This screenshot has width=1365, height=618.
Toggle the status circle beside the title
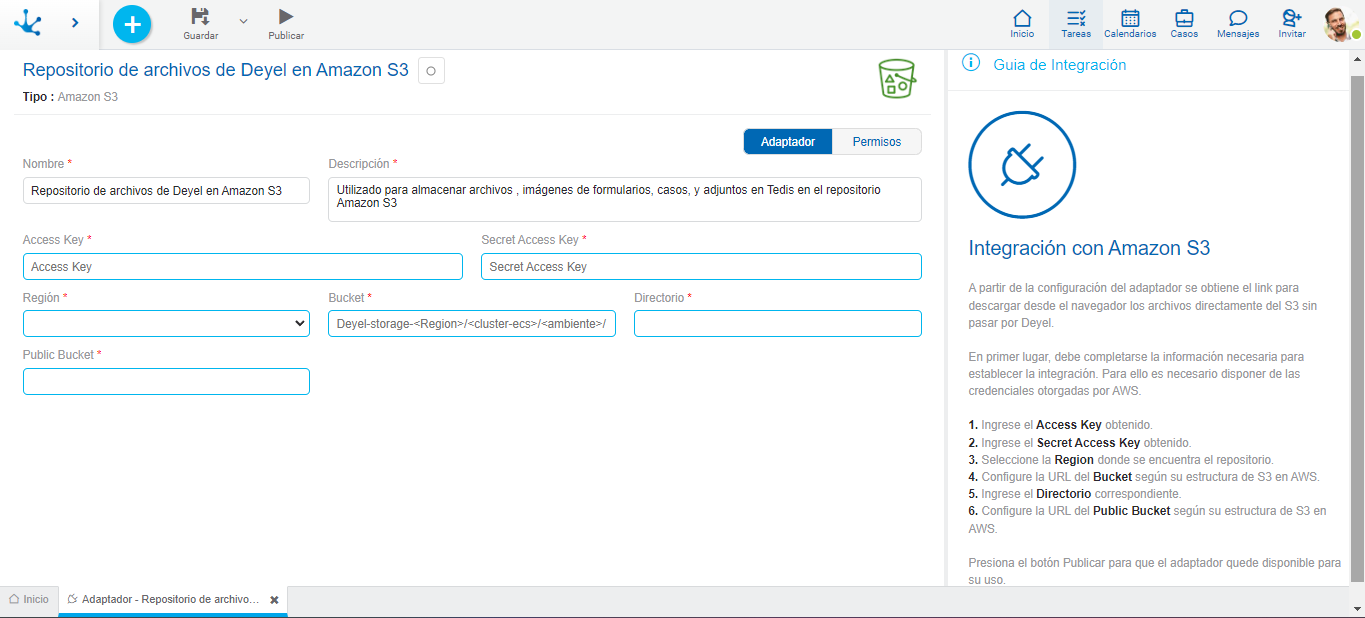click(431, 71)
